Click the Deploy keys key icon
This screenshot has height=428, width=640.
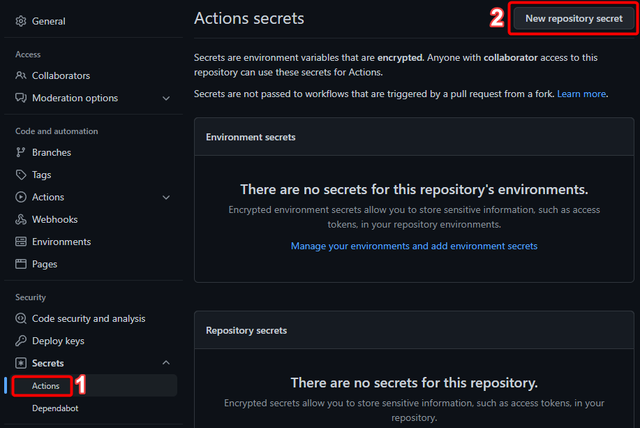pyautogui.click(x=21, y=341)
